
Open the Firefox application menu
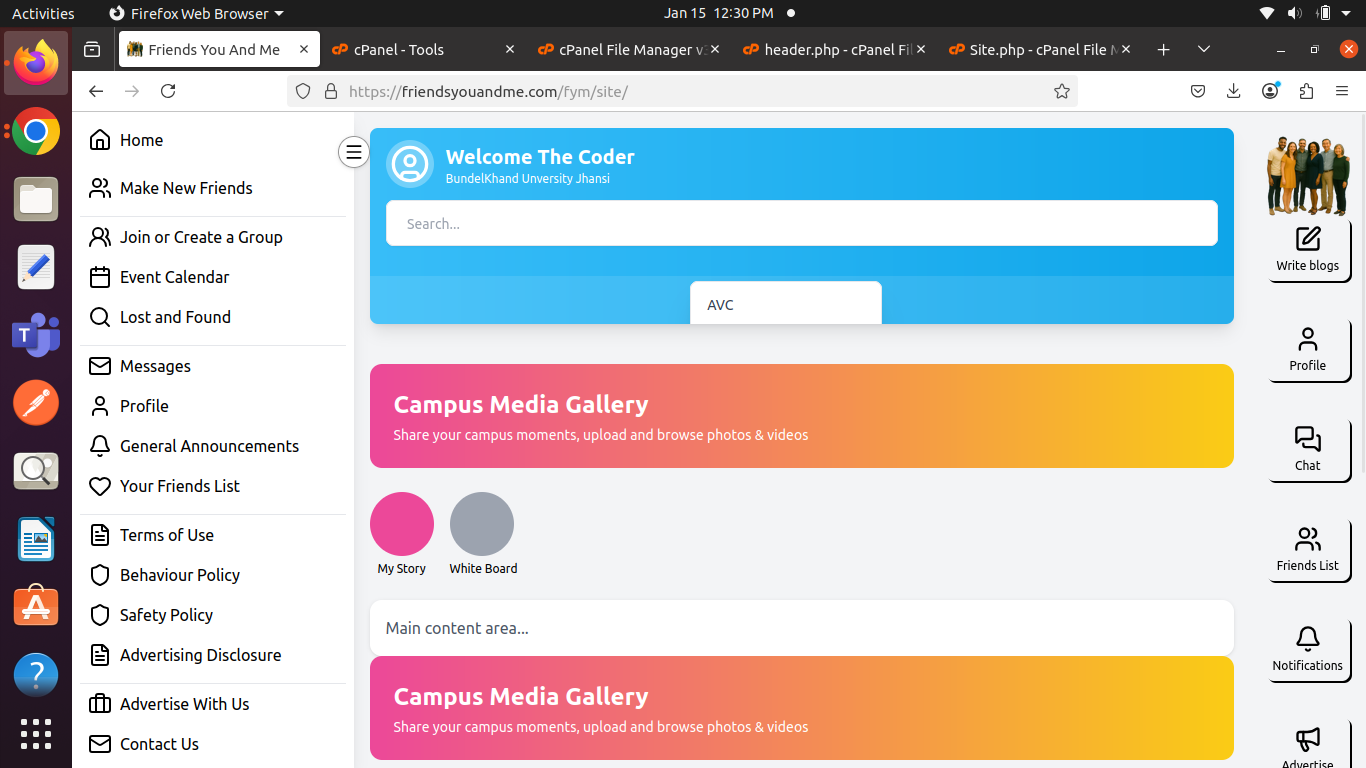(1342, 91)
